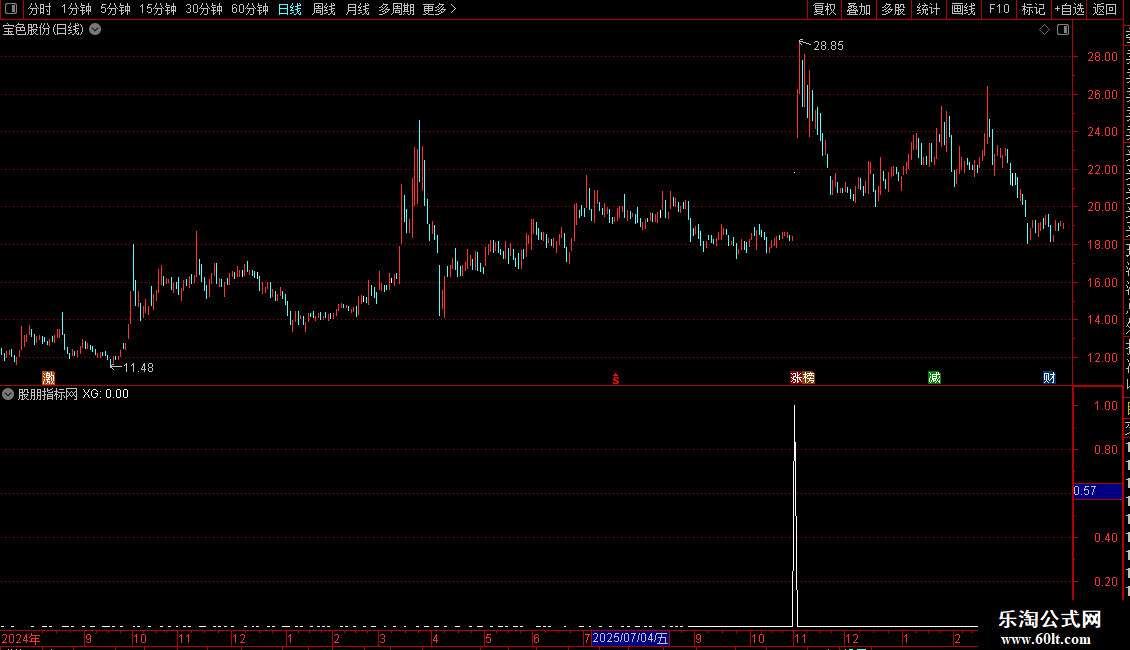Viewport: 1130px width, 650px height.
Task: Click the 叠加 overlay button
Action: [x=858, y=9]
